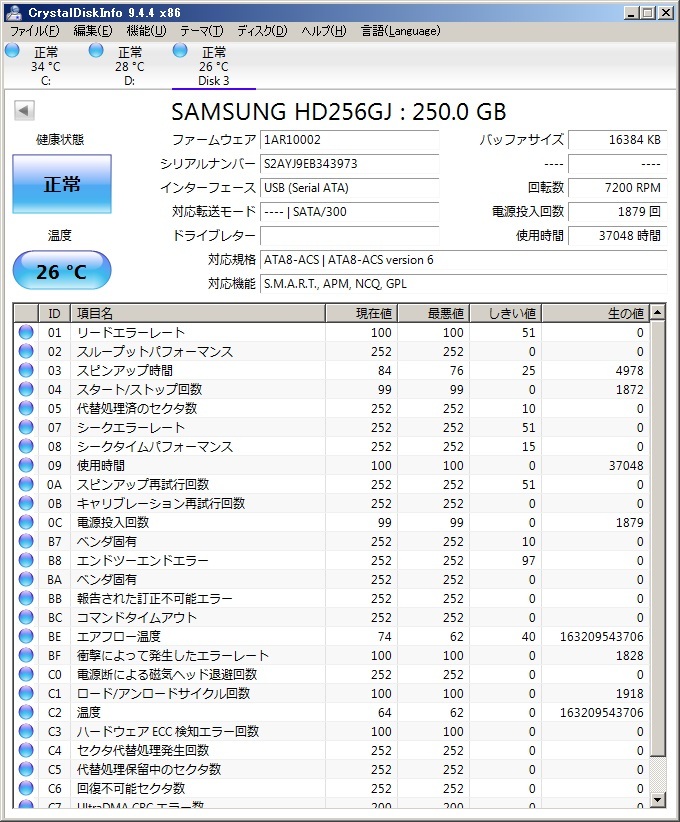Select the 代替処理保留中のセクタ数 row text
Screen dimensions: 680x822
[149, 769]
